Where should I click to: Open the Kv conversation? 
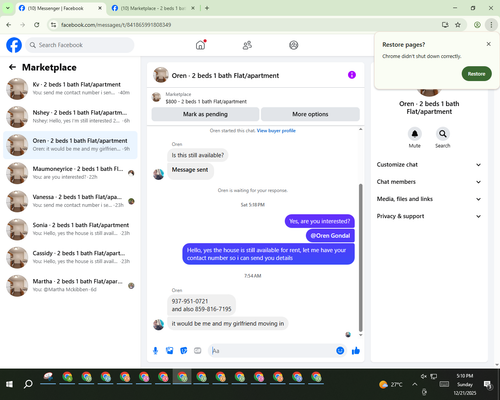coord(70,89)
